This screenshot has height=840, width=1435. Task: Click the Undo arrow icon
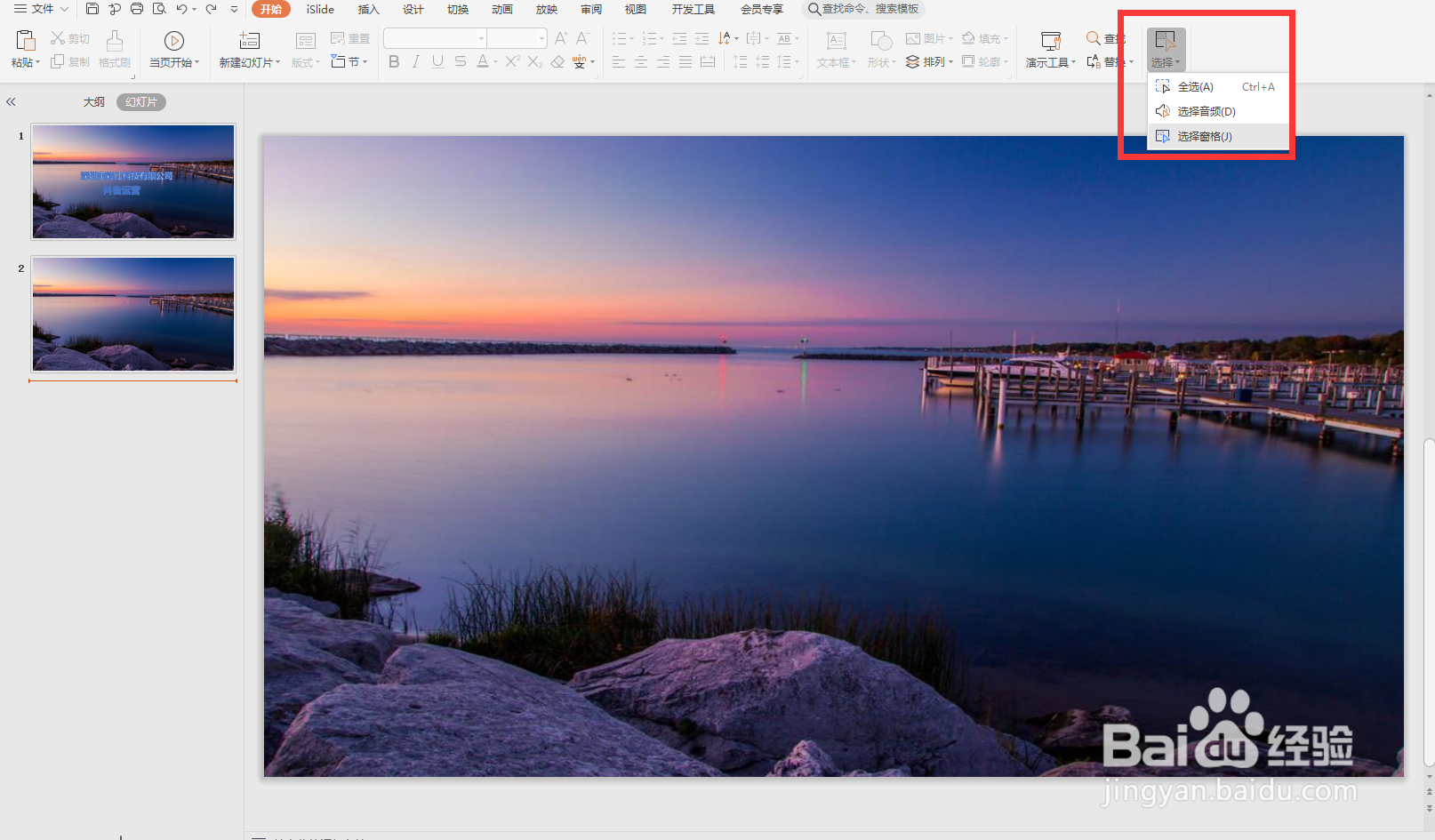coord(181,9)
